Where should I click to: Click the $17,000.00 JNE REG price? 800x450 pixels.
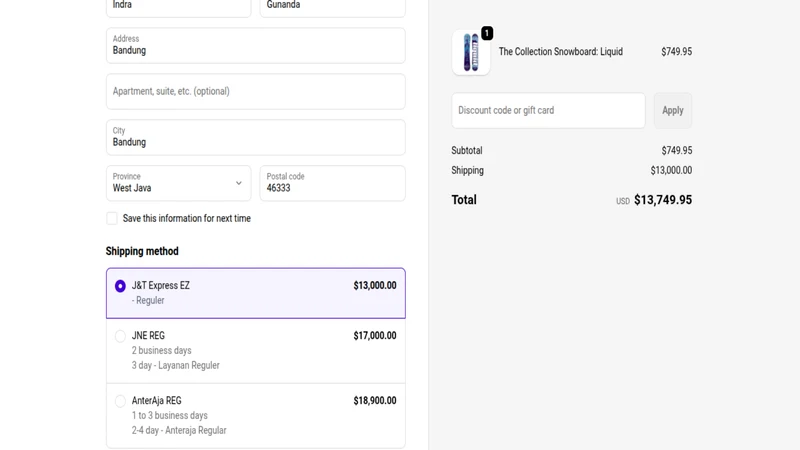coord(375,336)
